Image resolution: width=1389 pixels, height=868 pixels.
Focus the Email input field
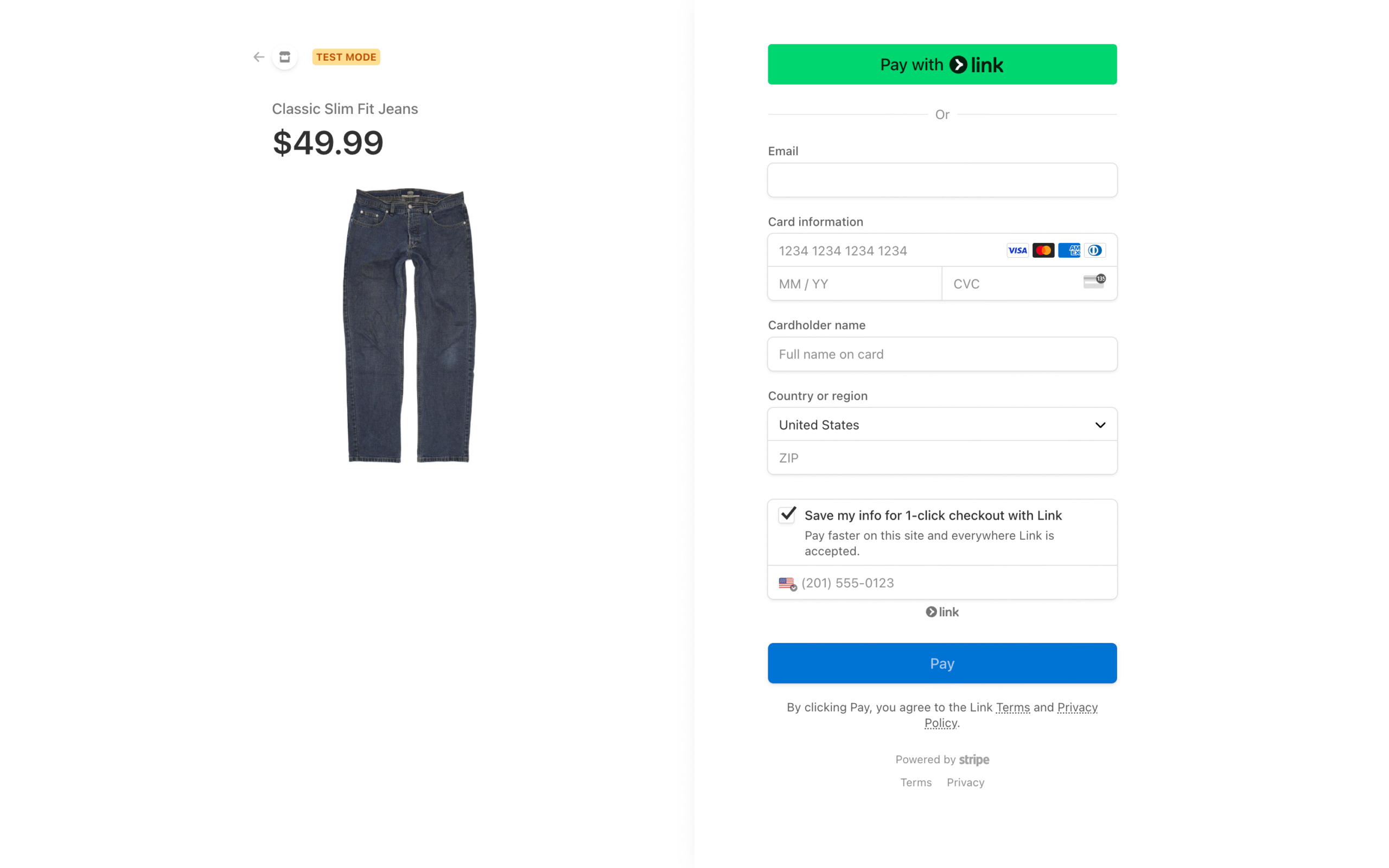[x=942, y=180]
